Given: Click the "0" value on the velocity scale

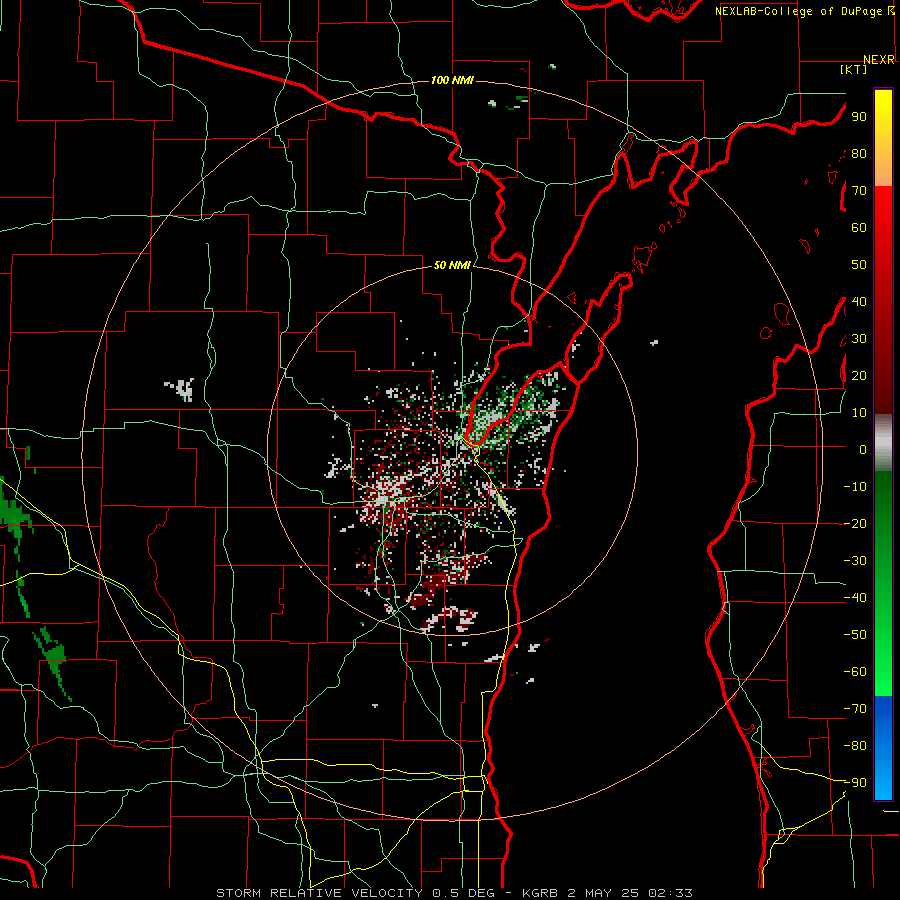Looking at the screenshot, I should coord(863,449).
